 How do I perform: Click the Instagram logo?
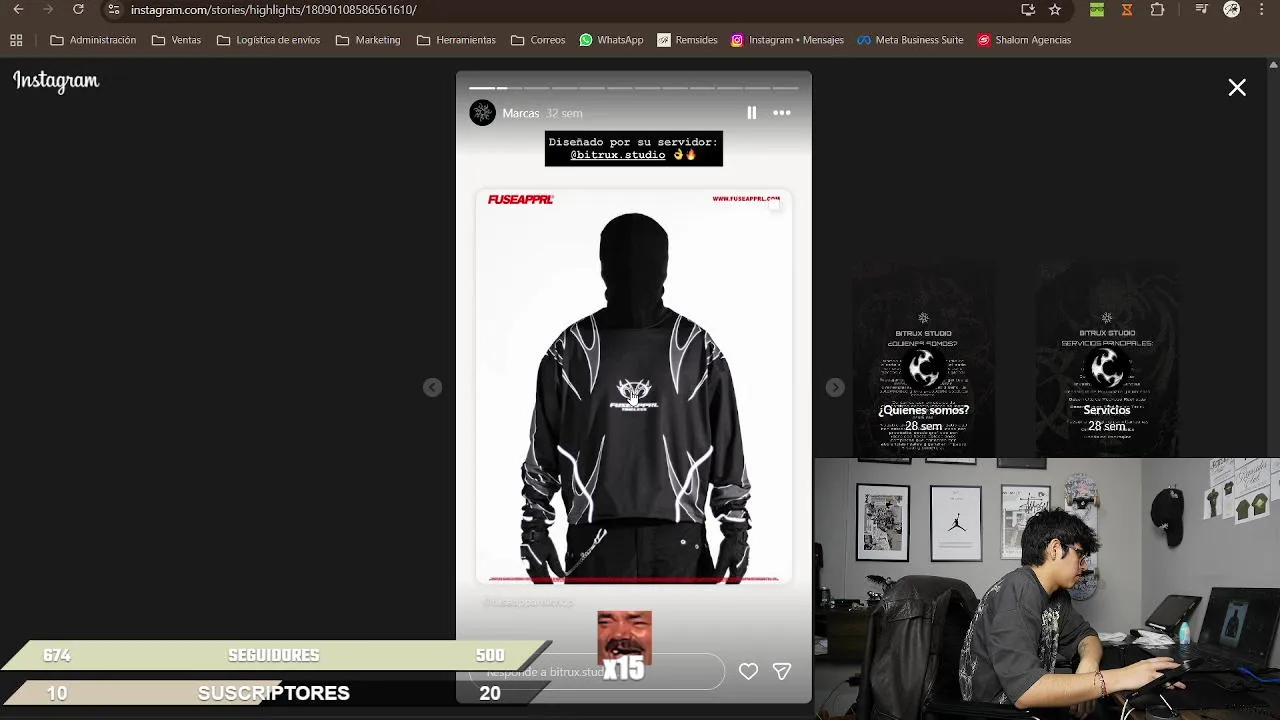[56, 82]
